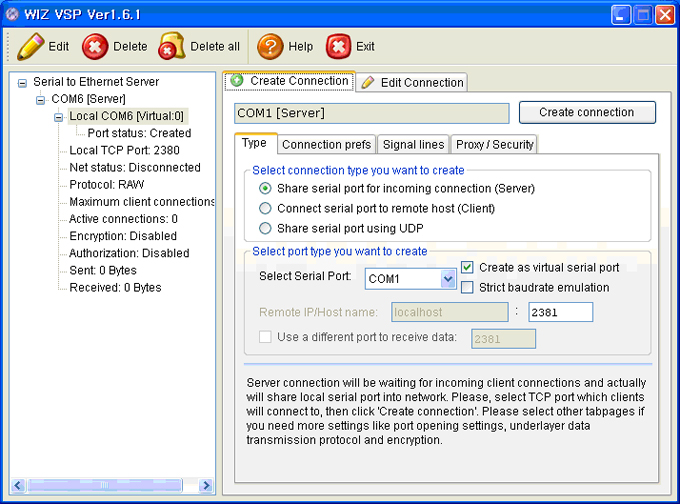The width and height of the screenshot is (680, 504).
Task: Click the tree panel scroll-left arrow
Action: (x=18, y=485)
